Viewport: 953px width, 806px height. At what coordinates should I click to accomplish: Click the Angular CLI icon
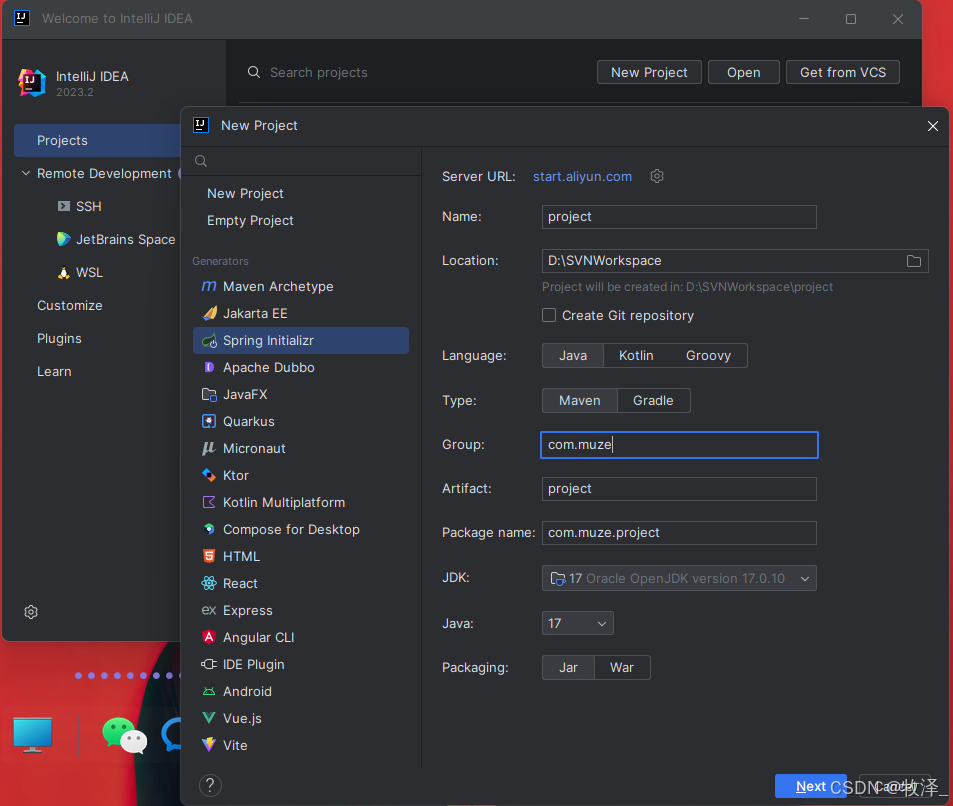pos(209,637)
